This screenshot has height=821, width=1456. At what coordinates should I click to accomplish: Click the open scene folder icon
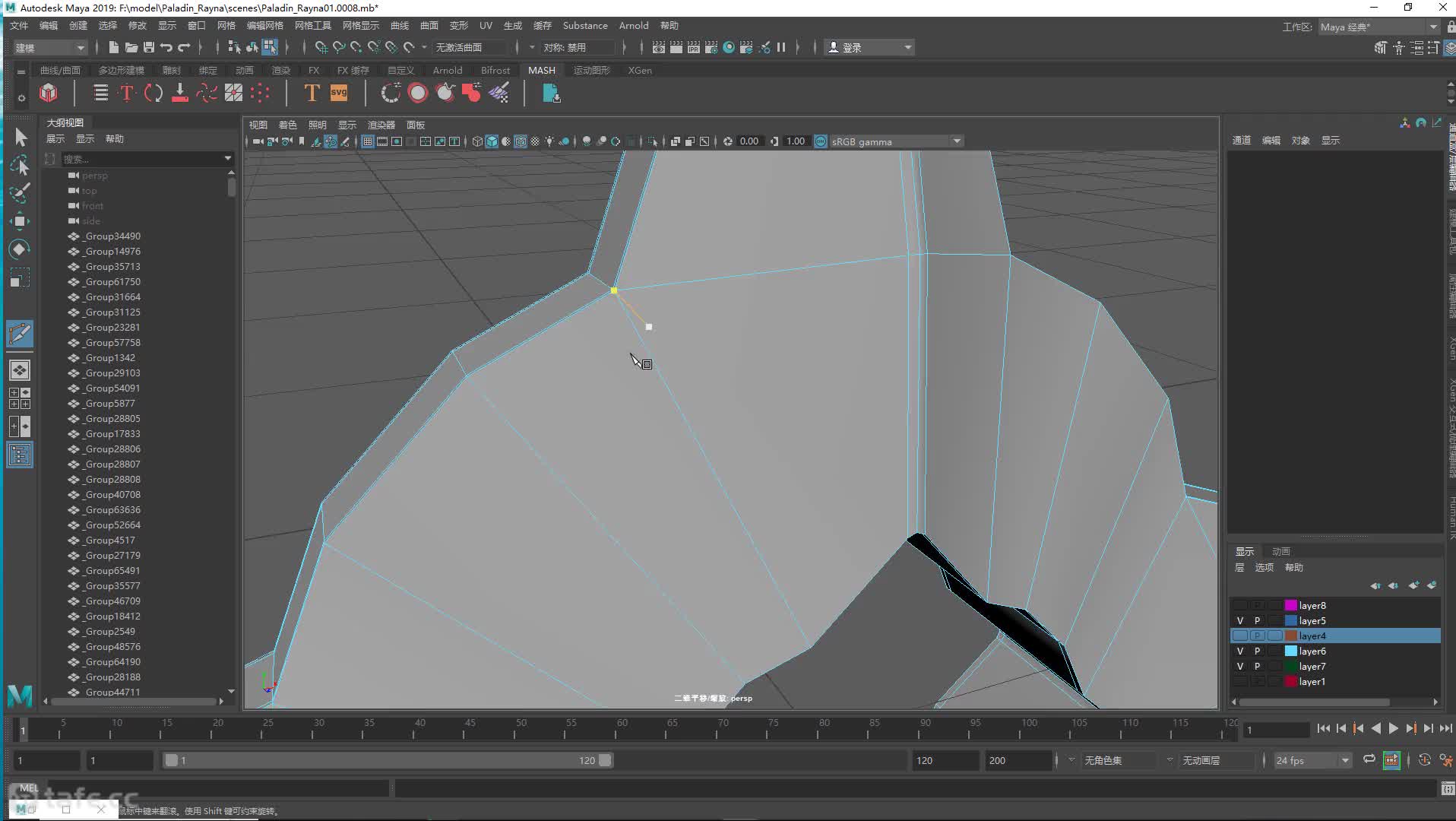(x=131, y=47)
